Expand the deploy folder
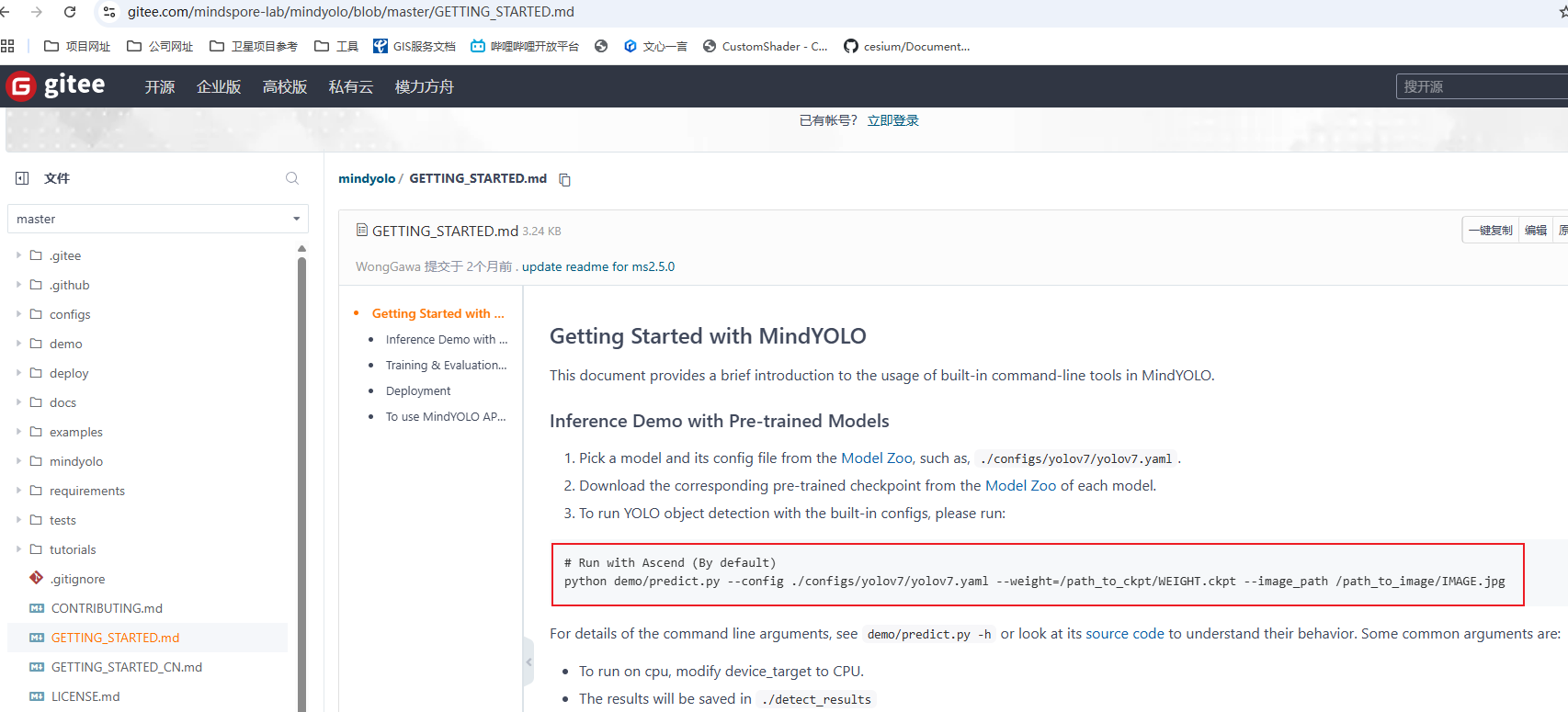Viewport: 1568px width, 712px height. point(18,373)
